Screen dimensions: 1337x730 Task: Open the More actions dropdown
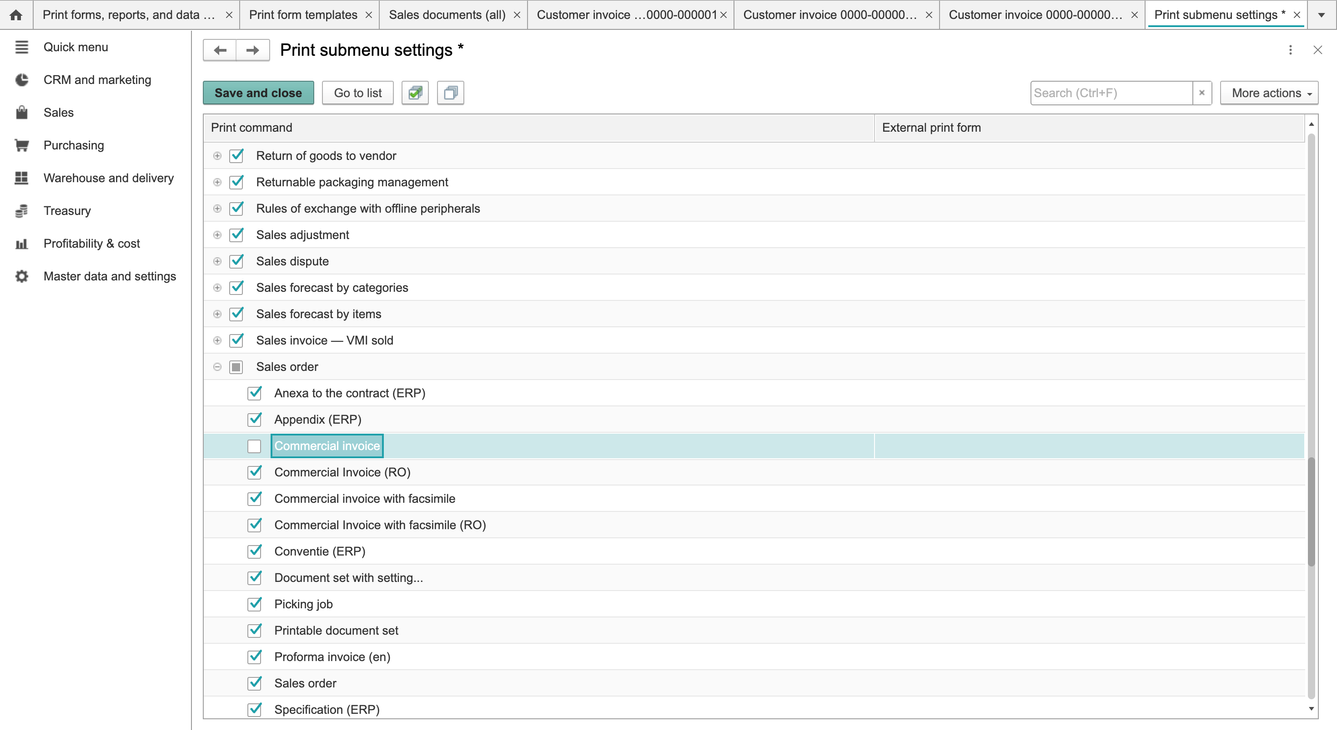tap(1269, 93)
